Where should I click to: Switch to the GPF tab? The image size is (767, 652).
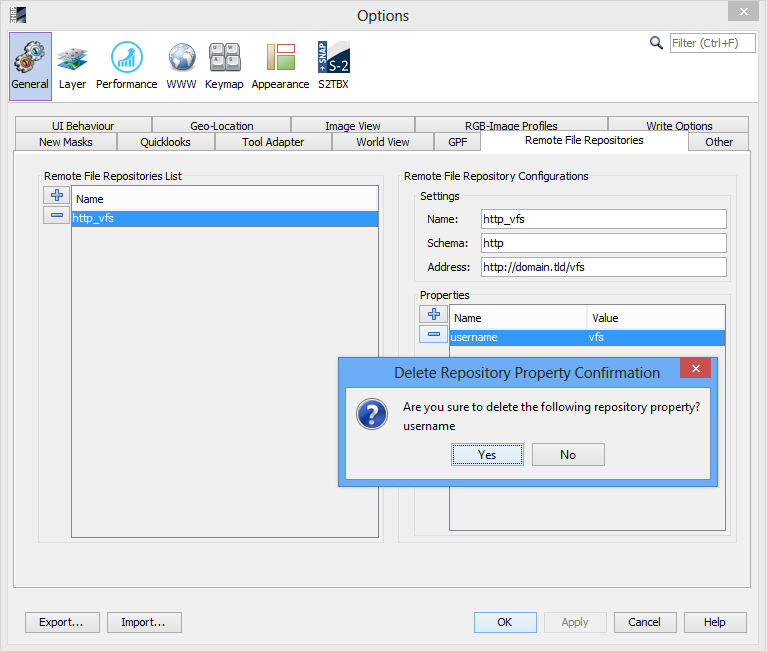(x=457, y=142)
